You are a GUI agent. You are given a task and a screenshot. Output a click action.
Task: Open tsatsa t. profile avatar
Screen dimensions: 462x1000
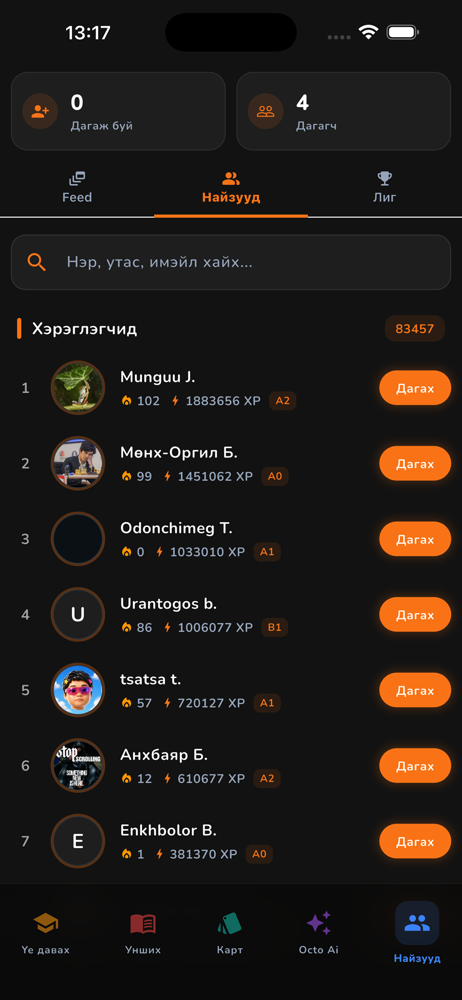[78, 690]
